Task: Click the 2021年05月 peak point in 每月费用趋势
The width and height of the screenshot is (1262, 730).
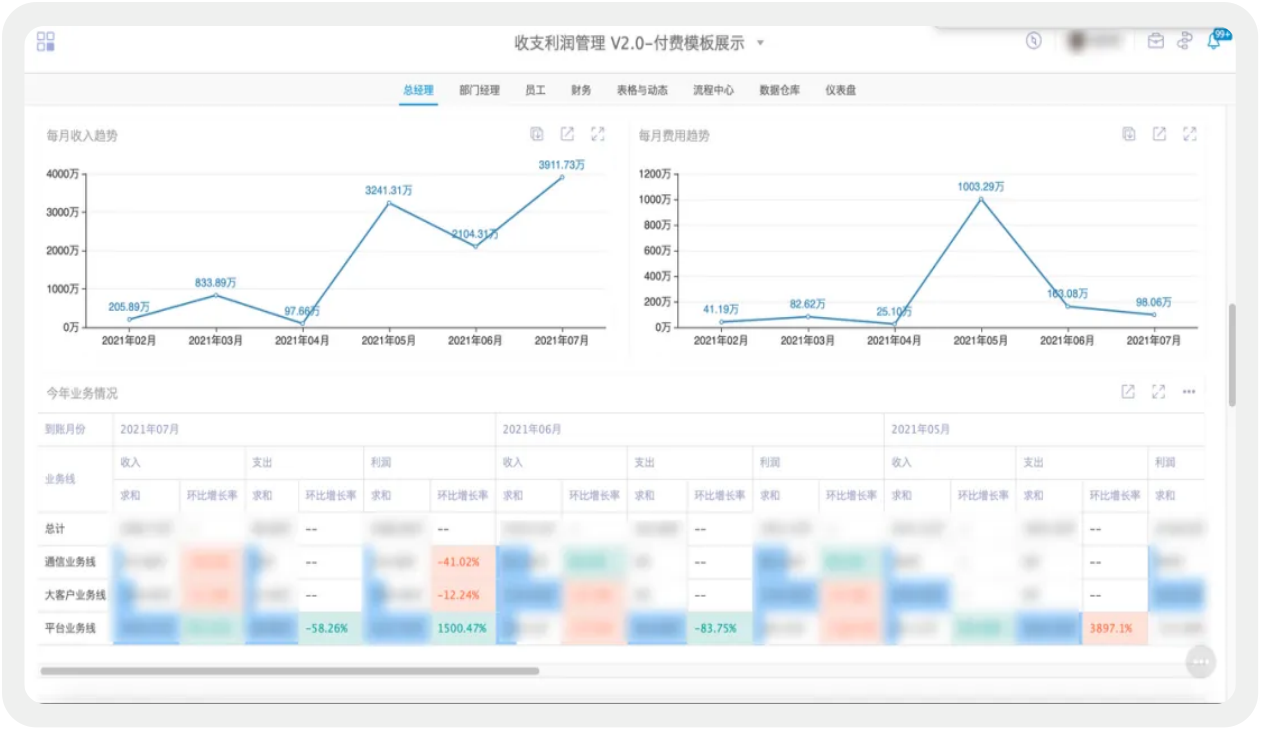Action: 980,199
